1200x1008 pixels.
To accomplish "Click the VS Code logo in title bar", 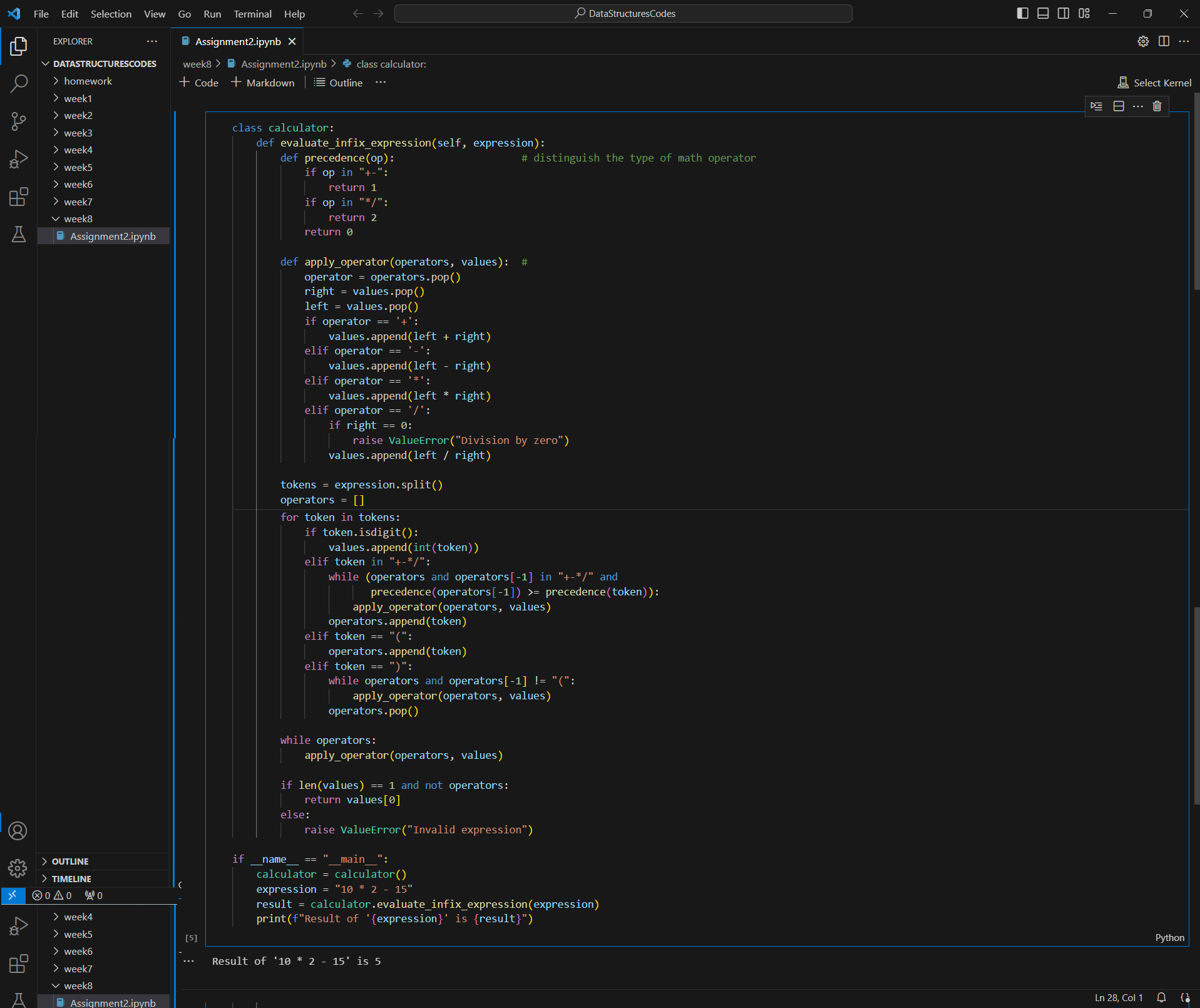I will (x=14, y=13).
